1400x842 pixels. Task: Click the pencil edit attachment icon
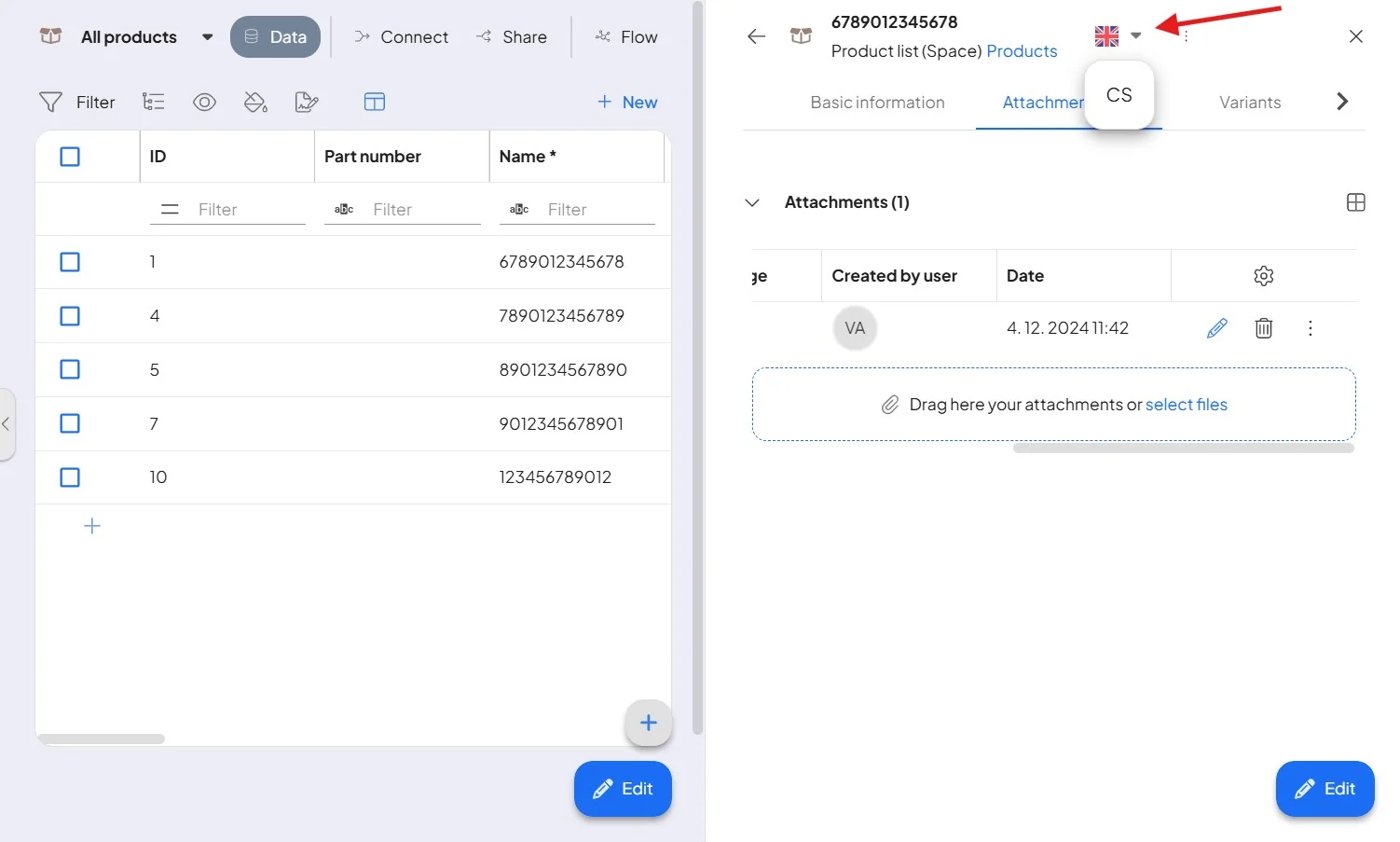click(x=1216, y=328)
